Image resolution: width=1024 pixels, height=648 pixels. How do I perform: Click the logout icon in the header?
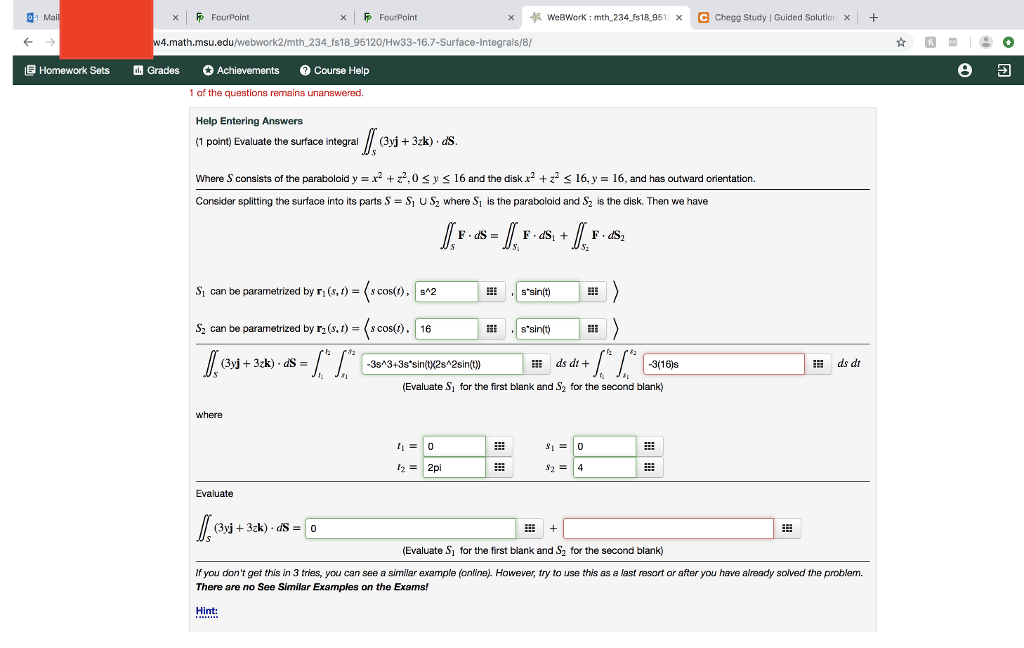(x=1006, y=70)
